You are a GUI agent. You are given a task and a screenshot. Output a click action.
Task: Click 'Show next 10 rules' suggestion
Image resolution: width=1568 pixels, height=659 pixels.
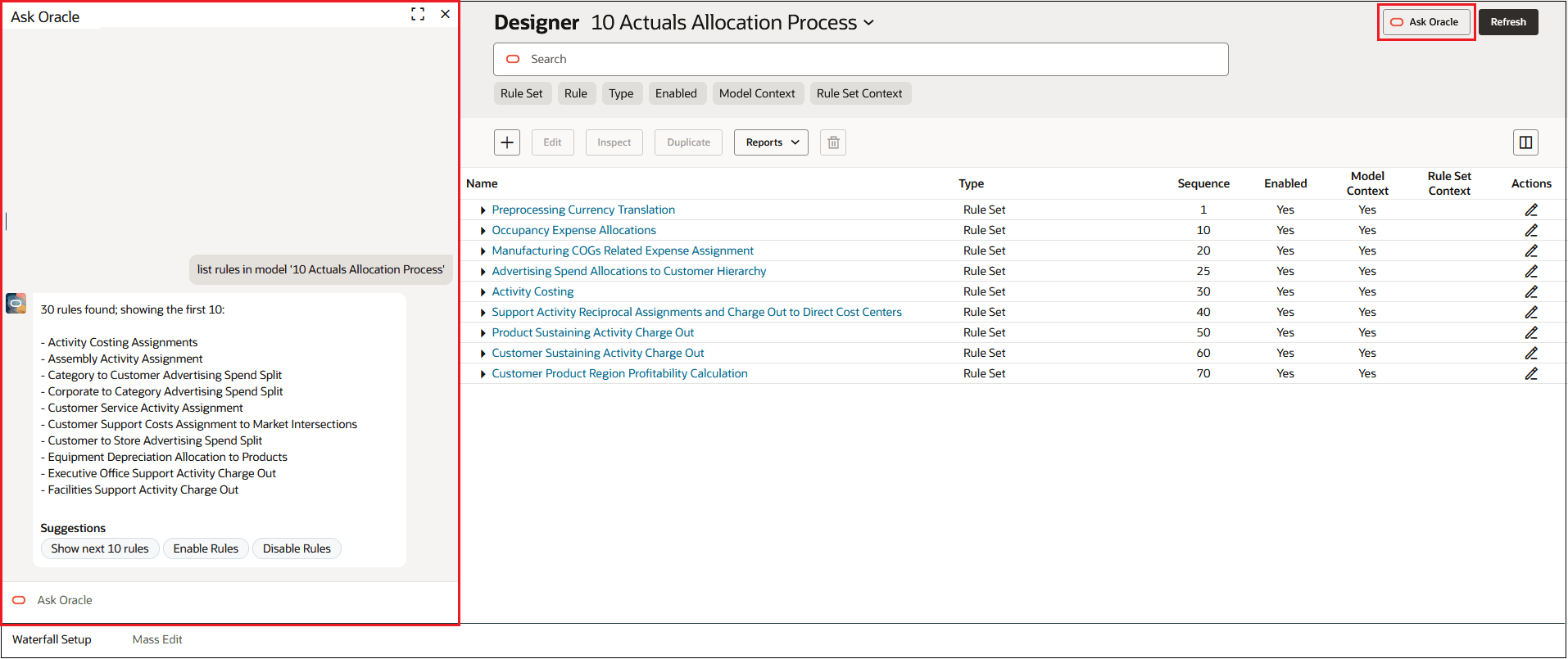pyautogui.click(x=100, y=548)
